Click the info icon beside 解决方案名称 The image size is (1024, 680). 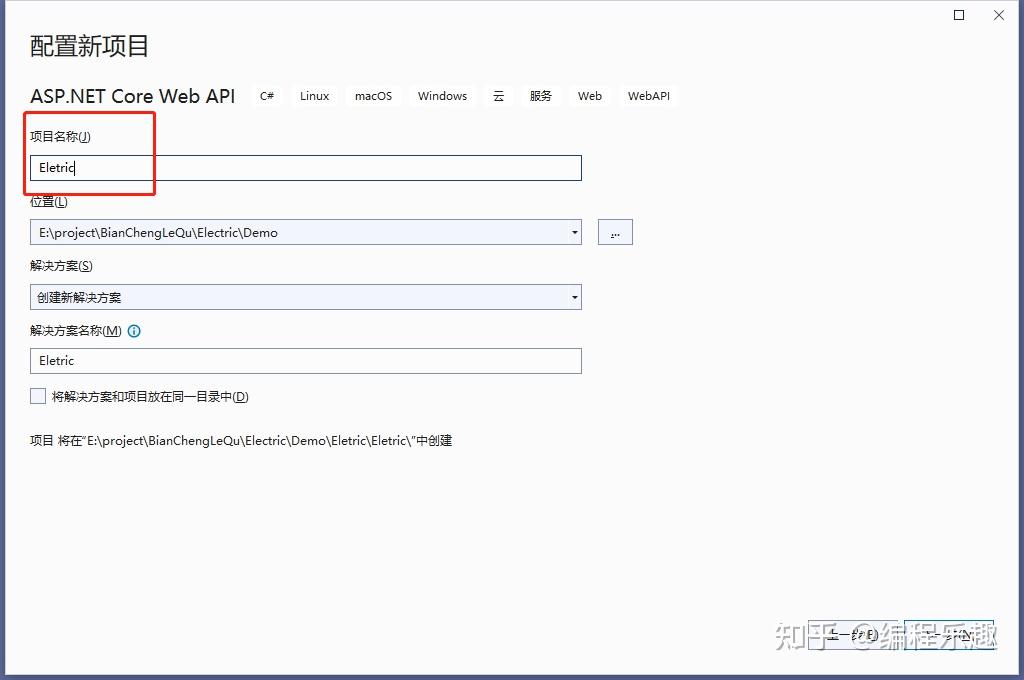pyautogui.click(x=134, y=331)
